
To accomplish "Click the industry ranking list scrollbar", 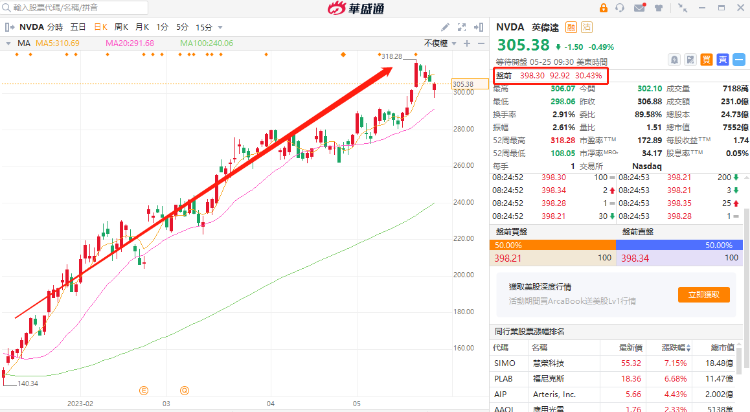I will click(740, 362).
